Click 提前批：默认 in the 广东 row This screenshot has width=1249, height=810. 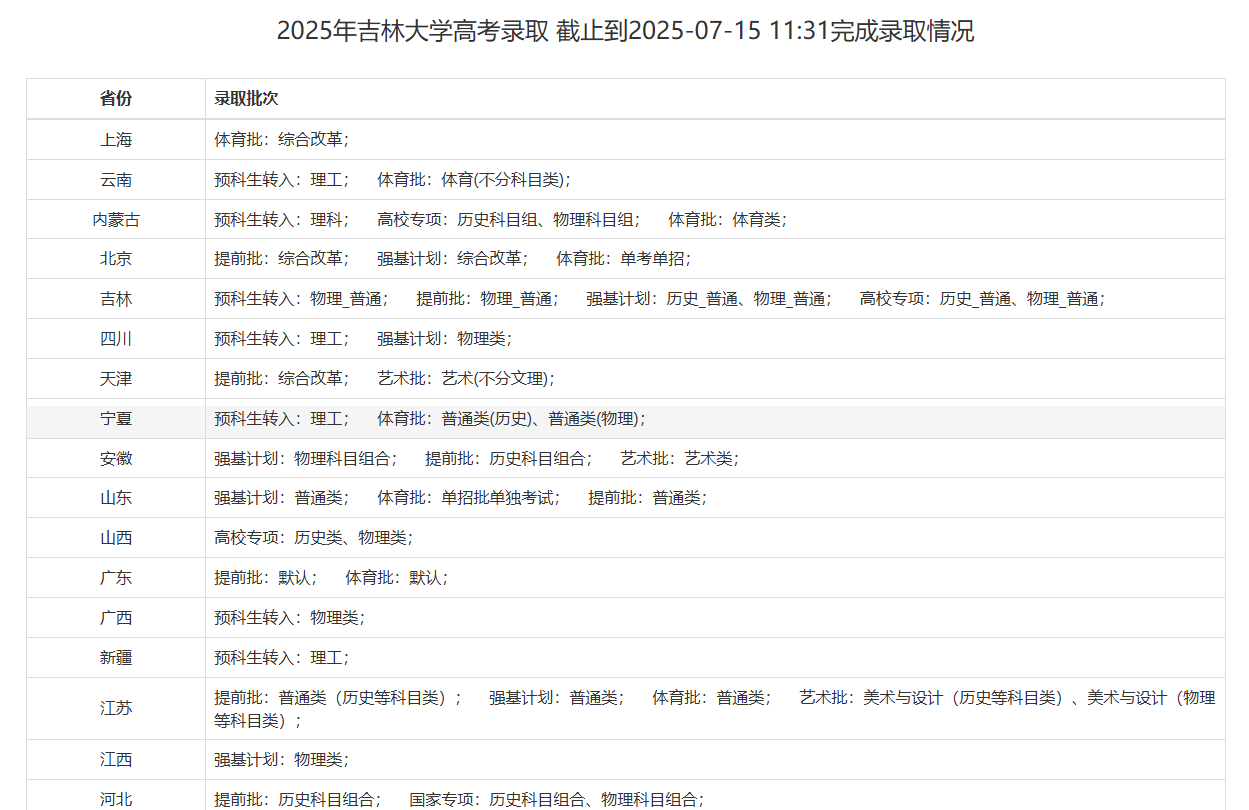pyautogui.click(x=265, y=578)
